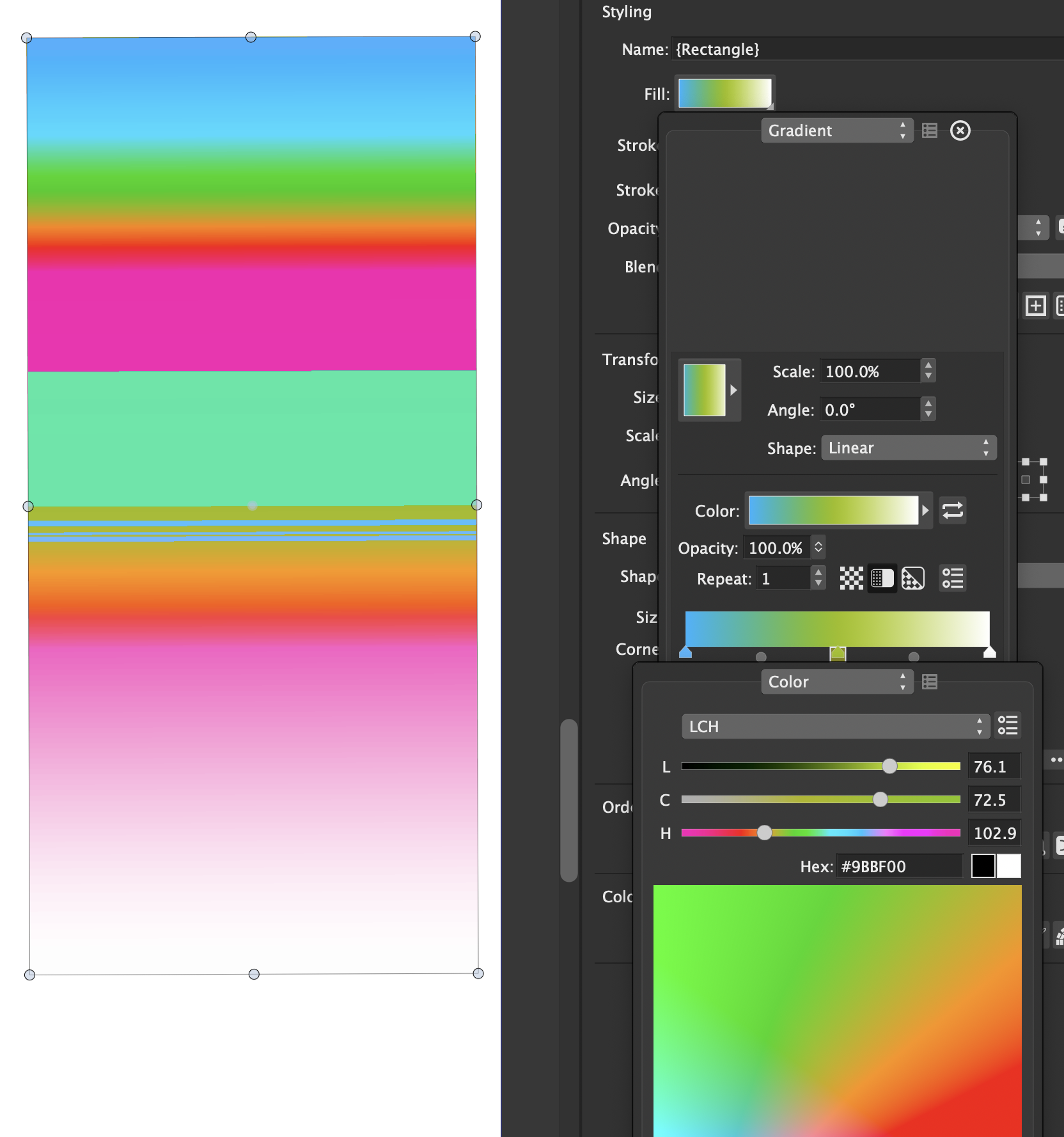Viewport: 1064px width, 1137px height.
Task: Open the Gradient fill type dropdown
Action: click(x=836, y=130)
